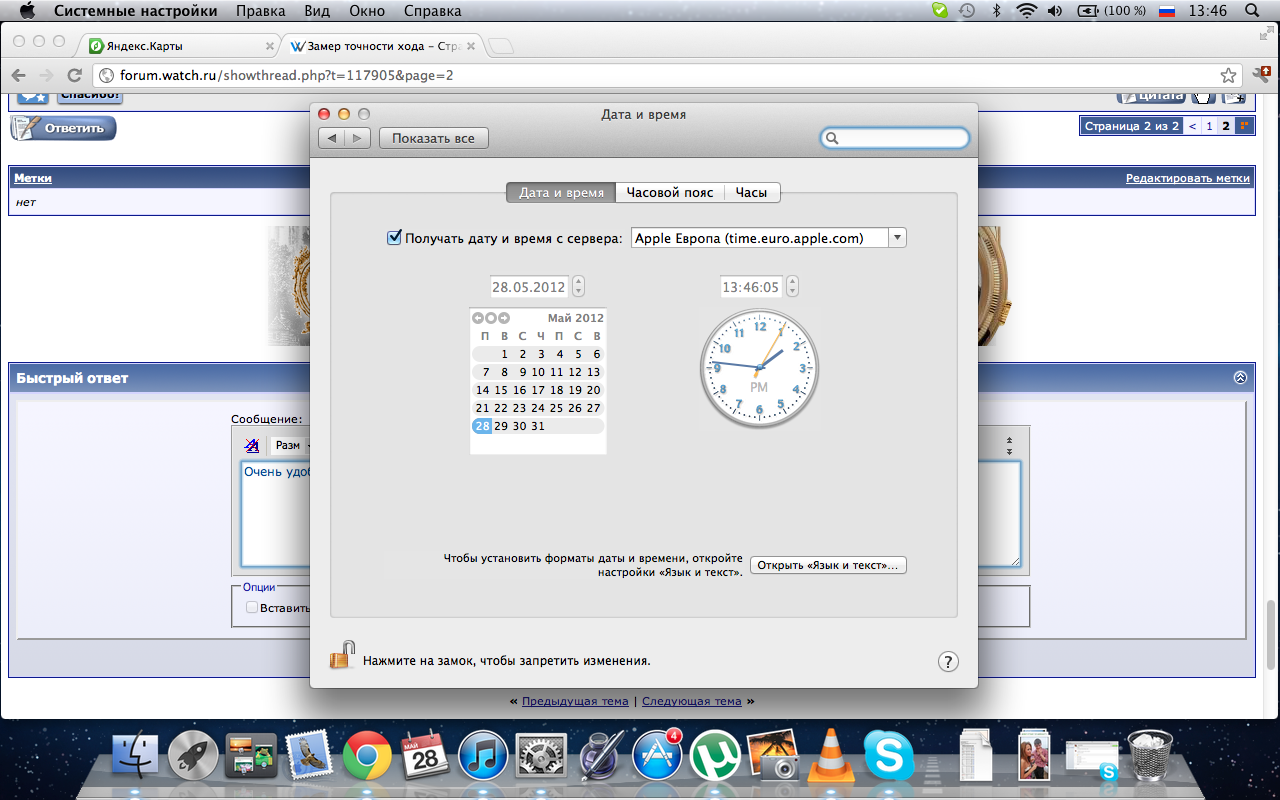1280x800 pixels.
Task: Open the App Store dock icon
Action: 657,755
